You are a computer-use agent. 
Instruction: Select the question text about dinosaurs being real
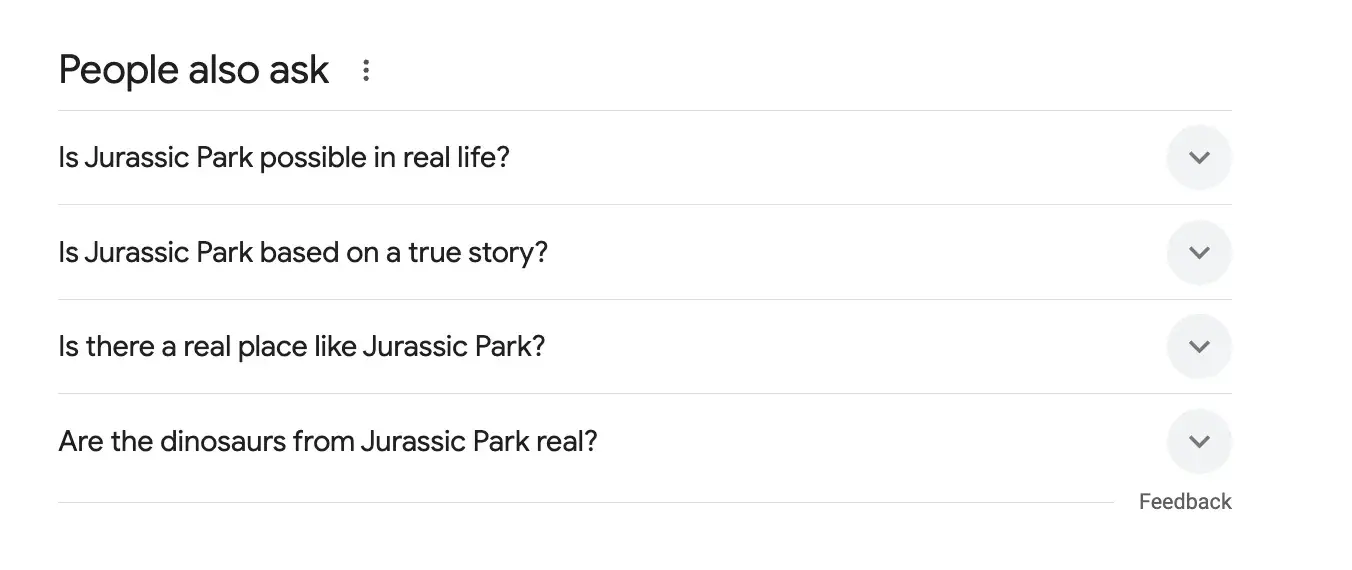coord(327,441)
